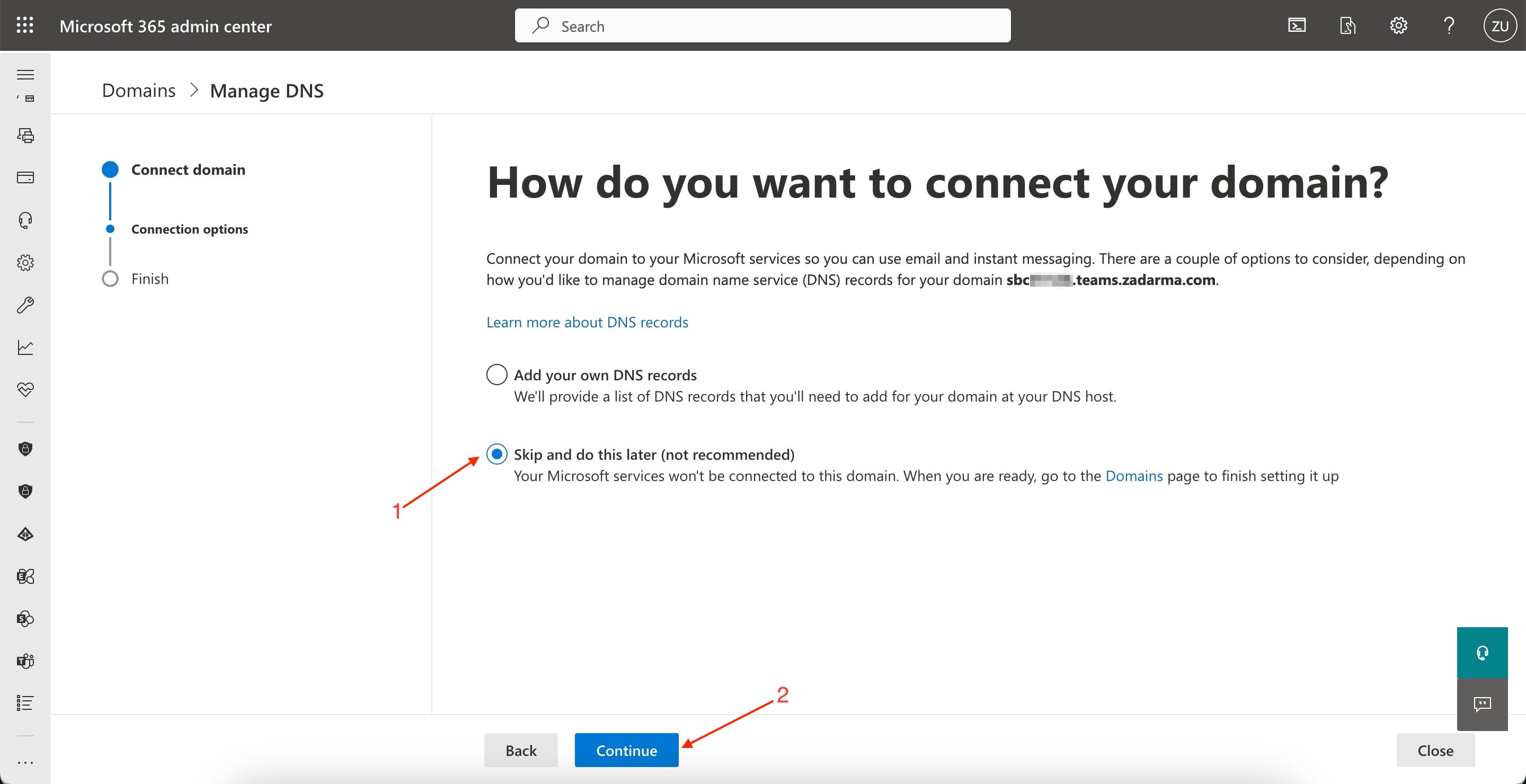This screenshot has width=1526, height=784.
Task: Click the ZU account avatar
Action: (1500, 25)
